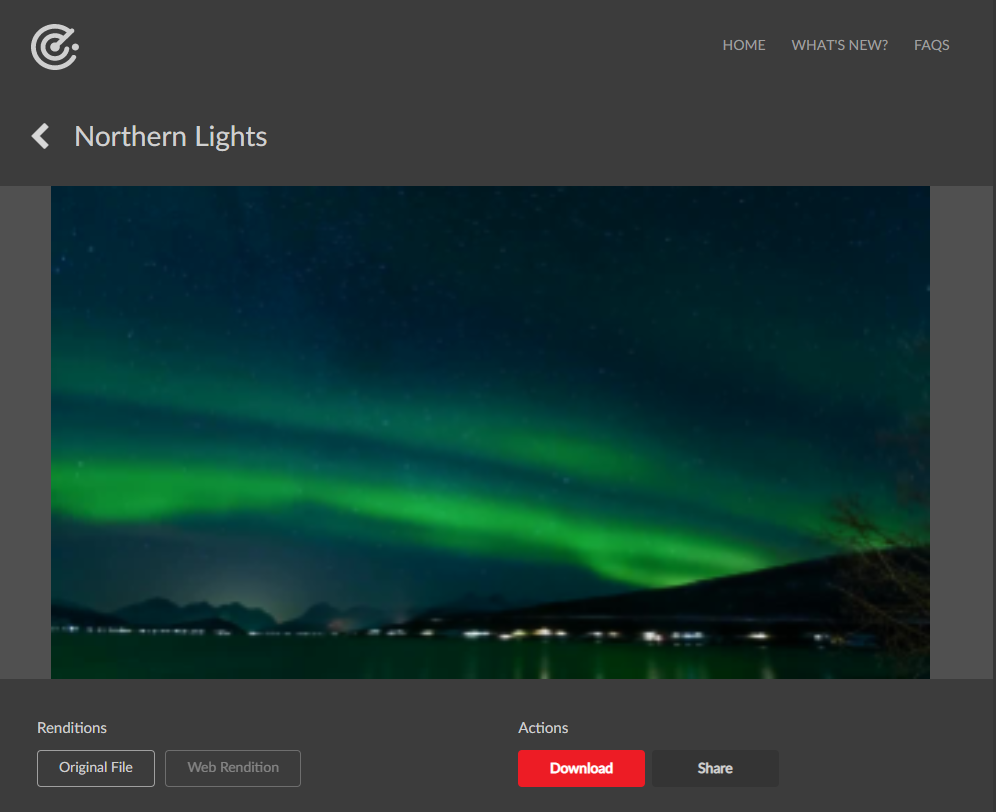Screen dimensions: 996x812
Task: Open the WHAT'S NEW? page
Action: 839,45
